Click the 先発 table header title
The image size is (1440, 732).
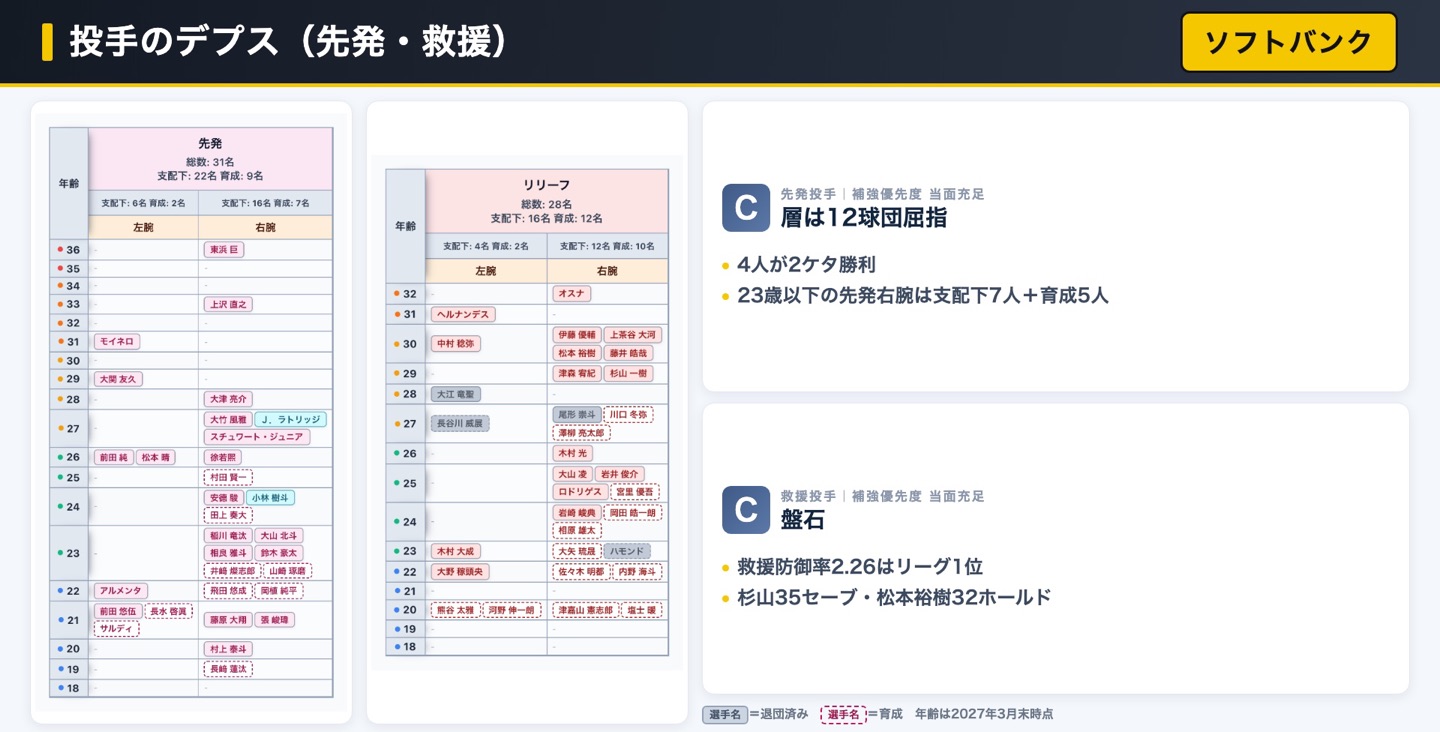[x=210, y=144]
